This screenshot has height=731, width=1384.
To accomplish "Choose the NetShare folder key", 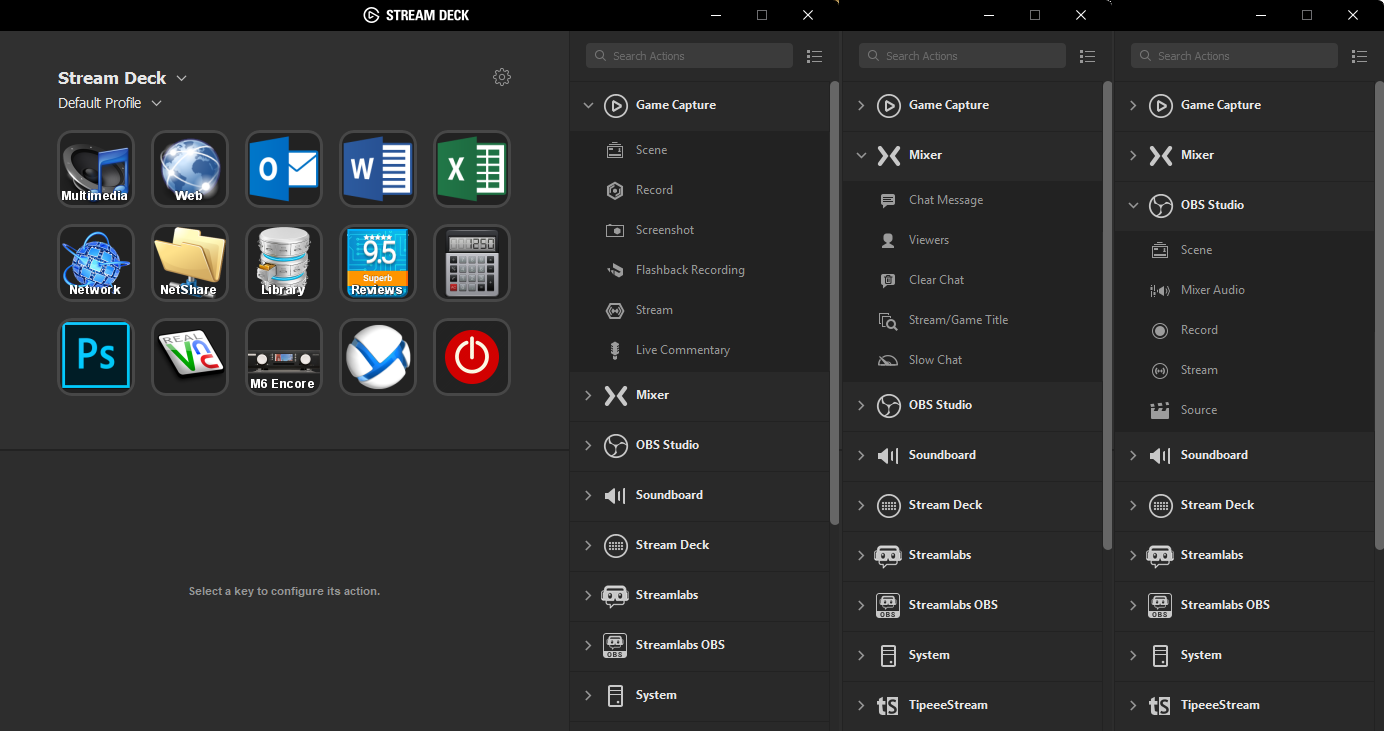I will [x=190, y=263].
